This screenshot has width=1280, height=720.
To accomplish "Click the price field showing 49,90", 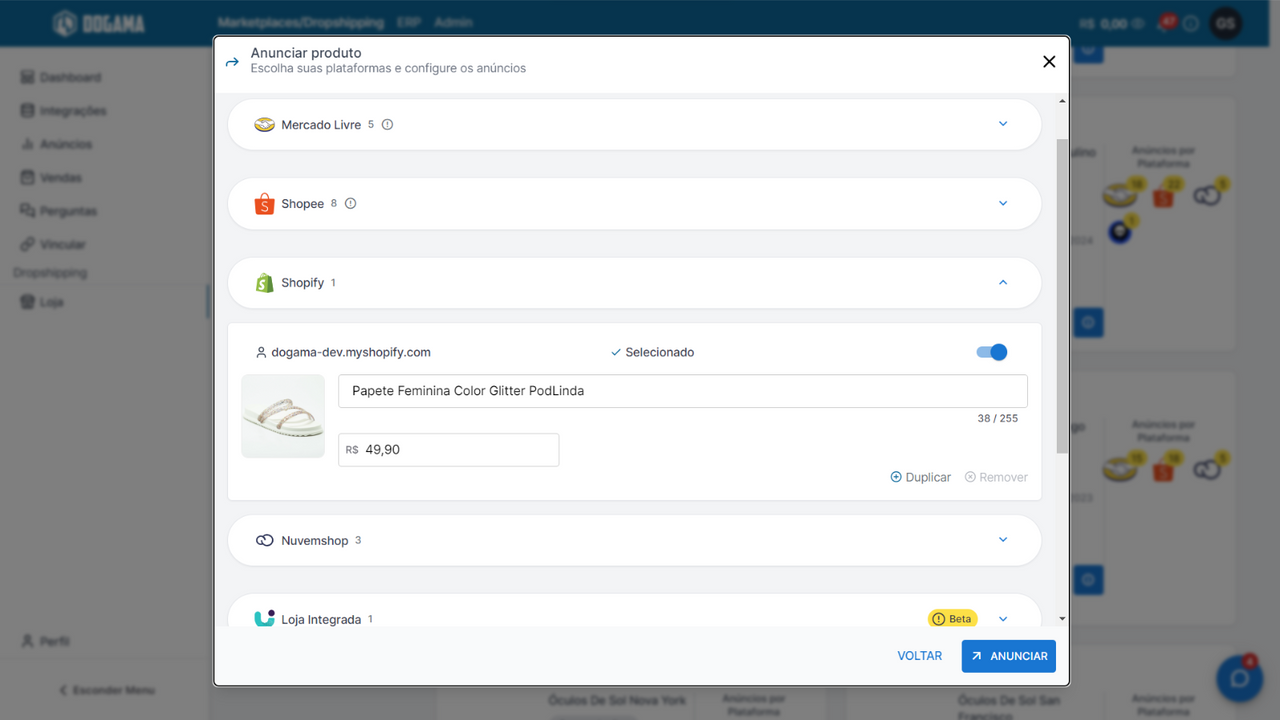I will 449,450.
